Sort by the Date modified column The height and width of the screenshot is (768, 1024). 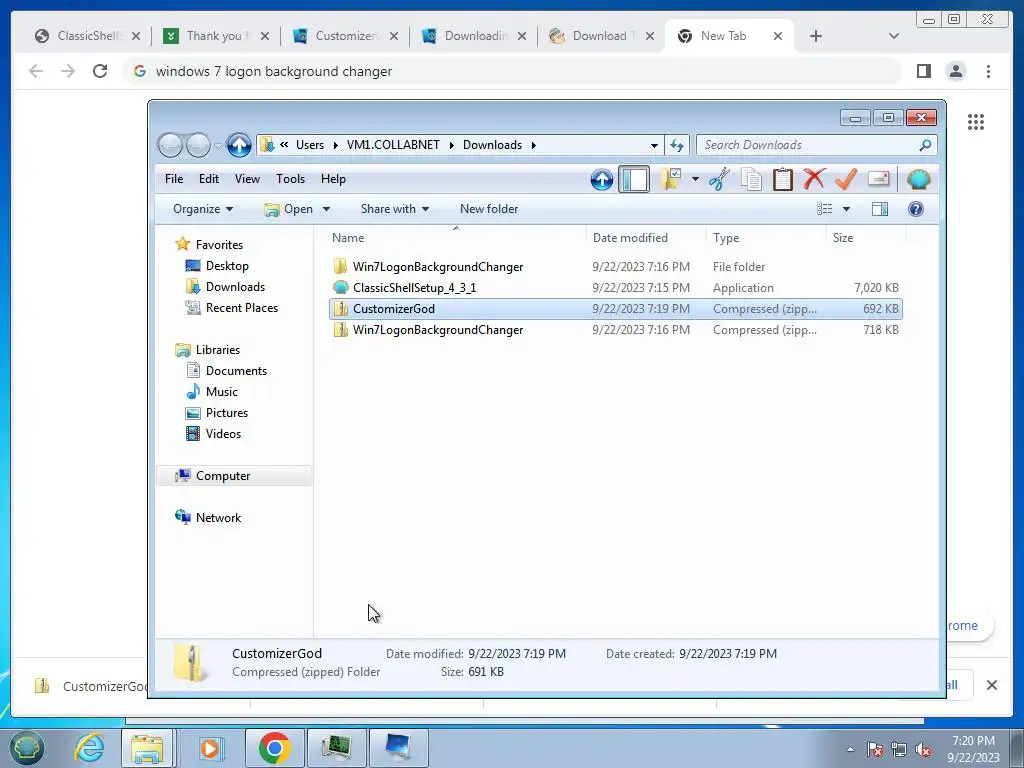(646, 238)
